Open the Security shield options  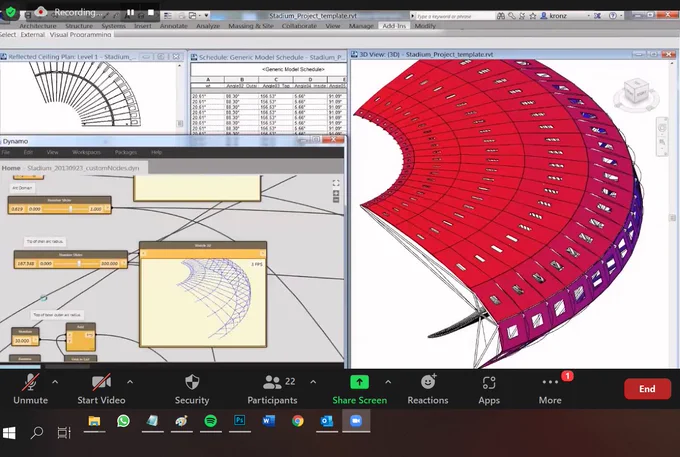click(192, 389)
